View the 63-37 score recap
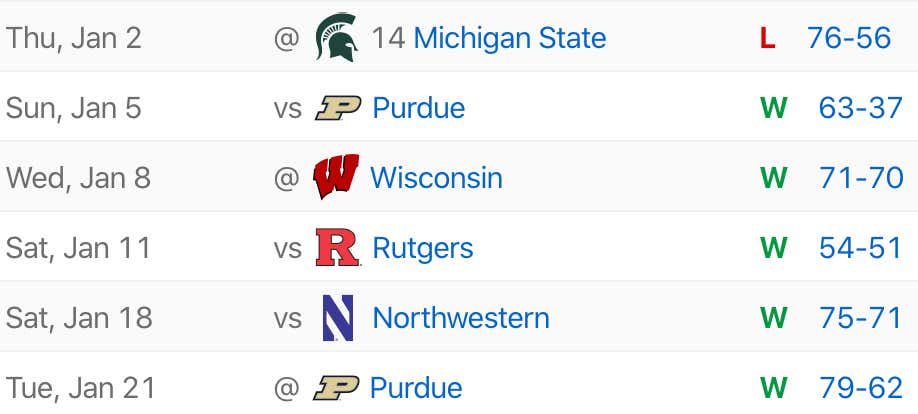Viewport: 918px width, 414px height. click(861, 108)
